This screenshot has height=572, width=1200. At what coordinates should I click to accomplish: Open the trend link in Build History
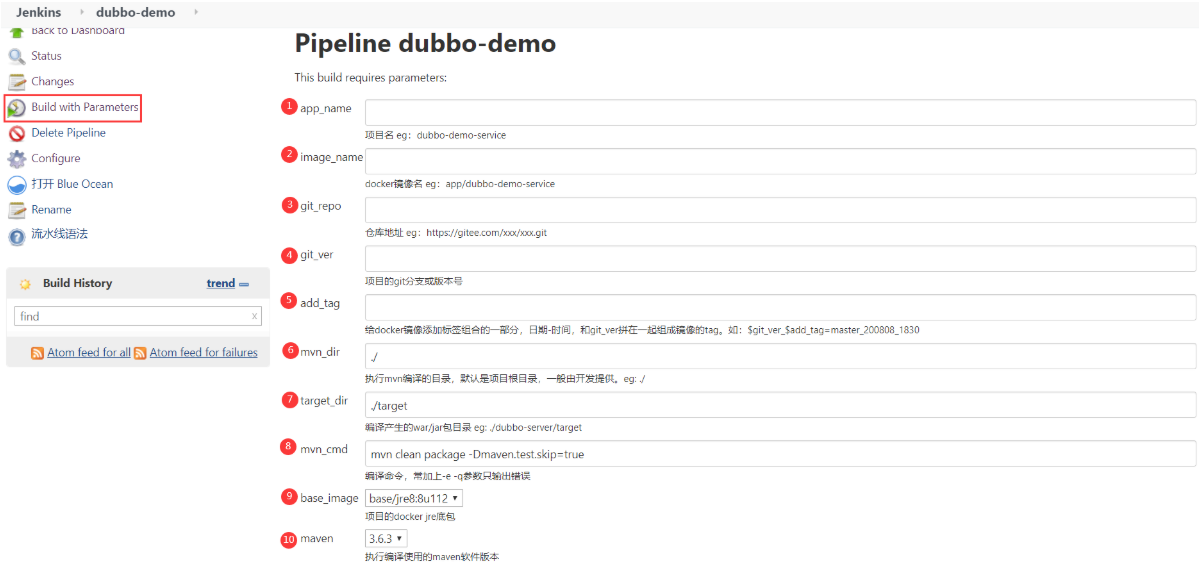tap(221, 283)
